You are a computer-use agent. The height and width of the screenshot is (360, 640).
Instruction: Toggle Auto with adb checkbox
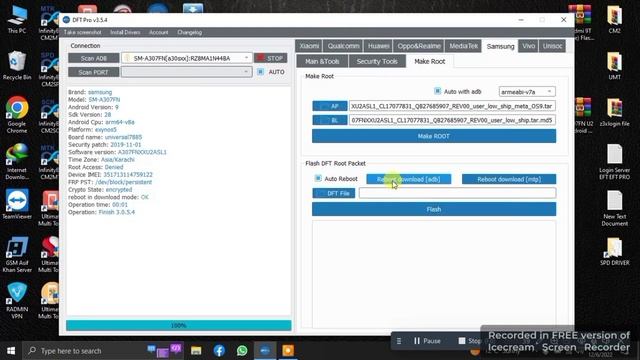point(437,91)
